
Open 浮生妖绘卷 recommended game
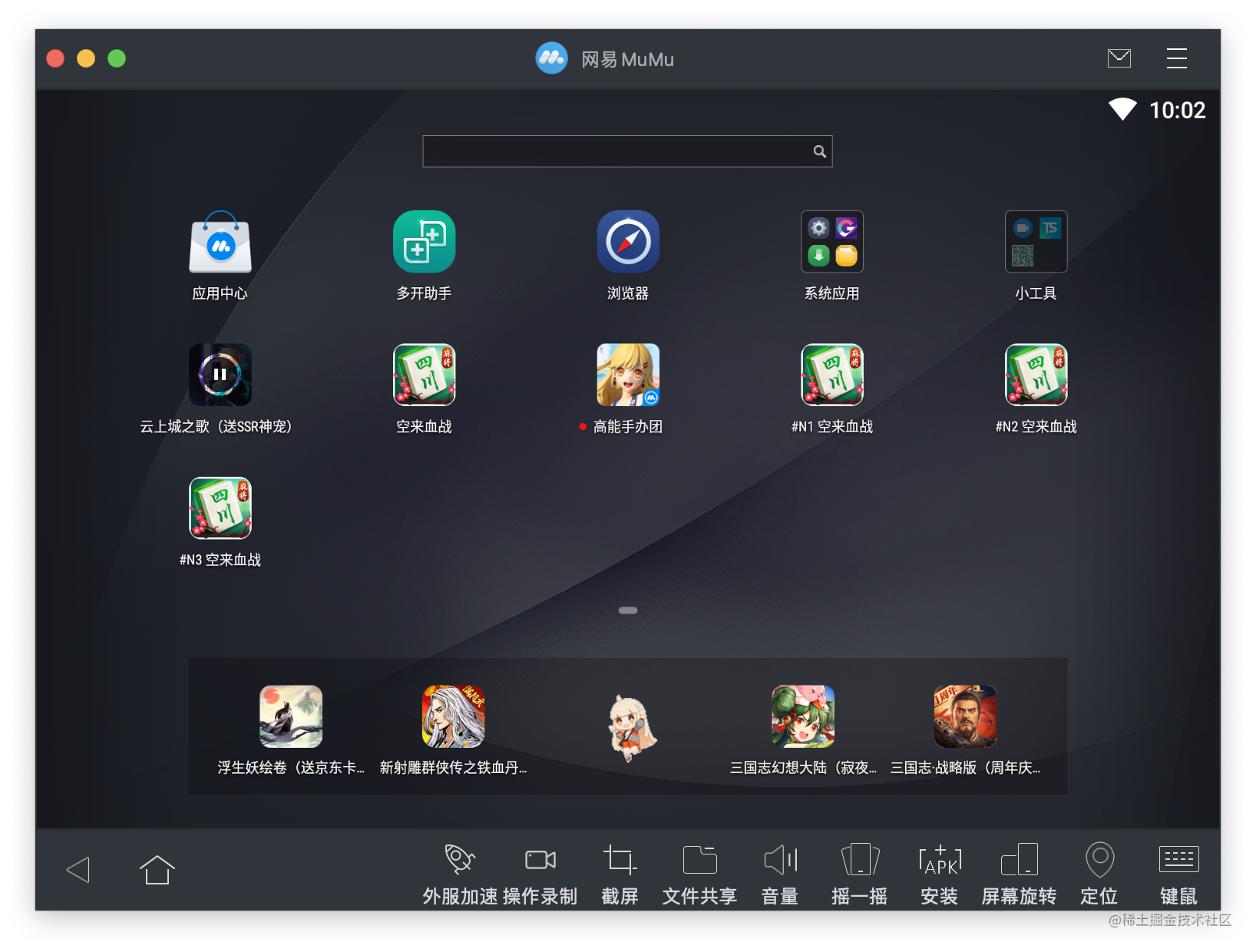[291, 716]
